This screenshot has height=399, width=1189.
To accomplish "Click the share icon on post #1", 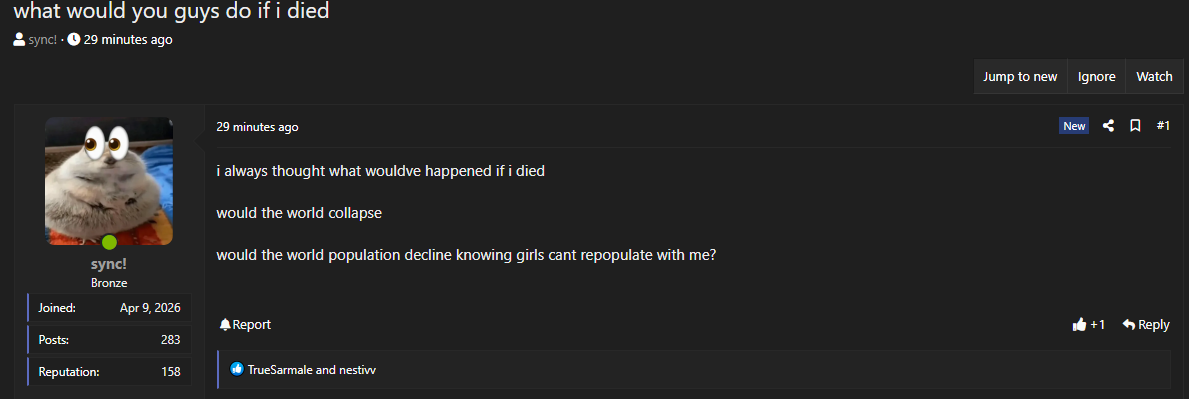I will pos(1108,126).
